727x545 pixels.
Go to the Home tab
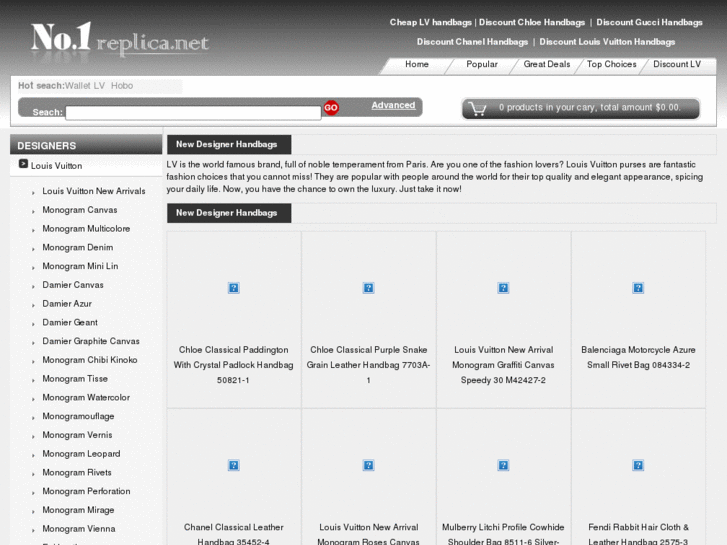pos(417,64)
